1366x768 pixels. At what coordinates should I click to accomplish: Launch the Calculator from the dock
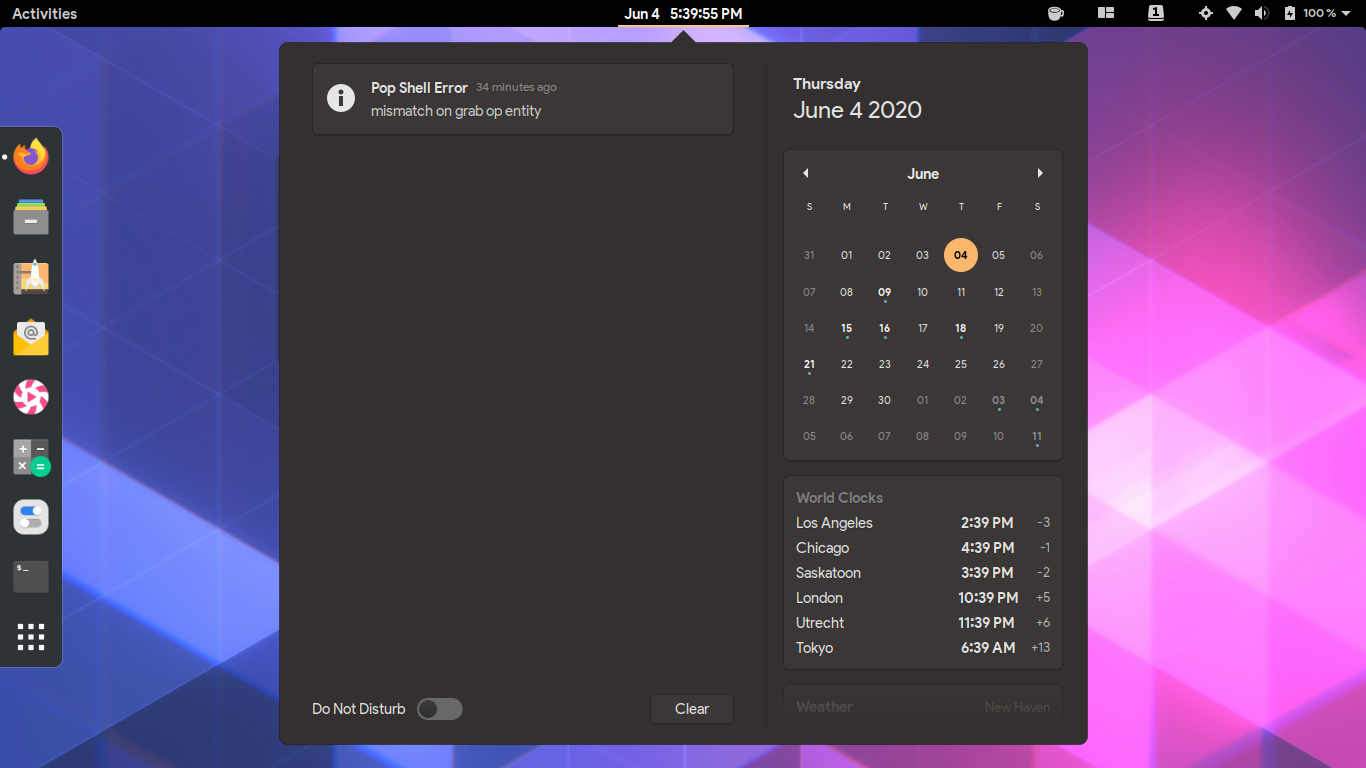(31, 457)
